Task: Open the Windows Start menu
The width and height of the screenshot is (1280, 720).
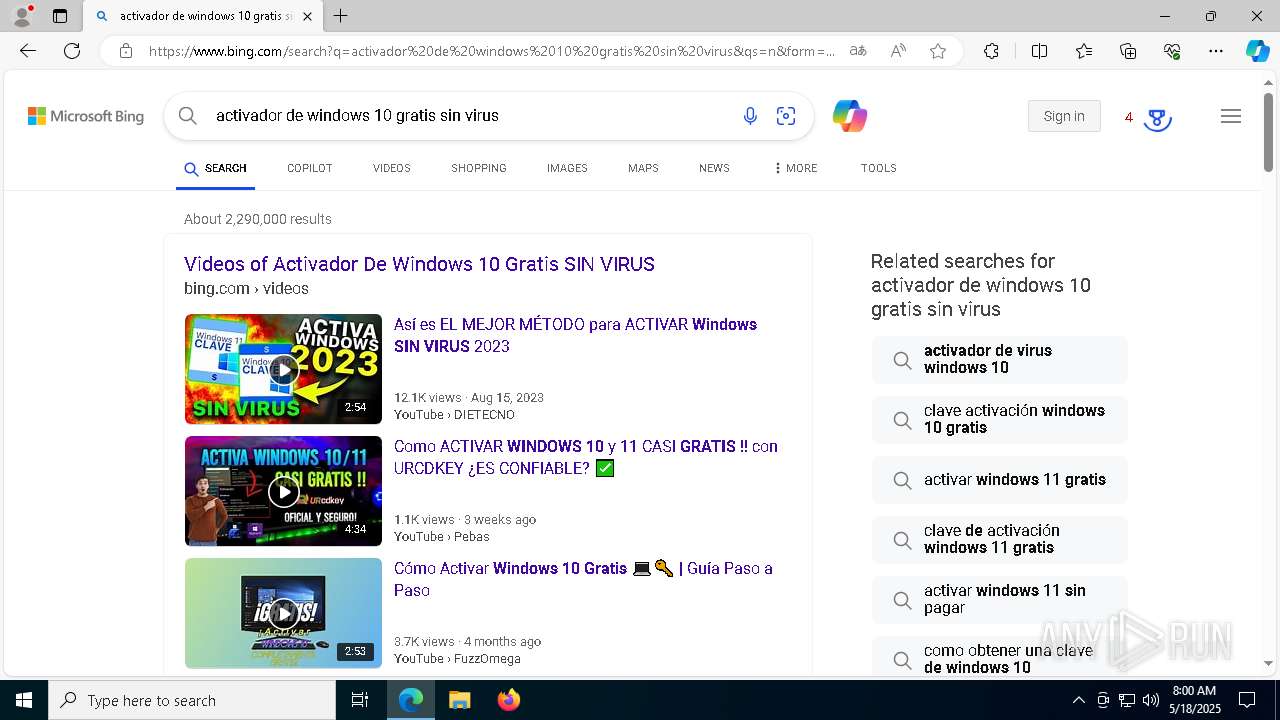Action: tap(24, 700)
